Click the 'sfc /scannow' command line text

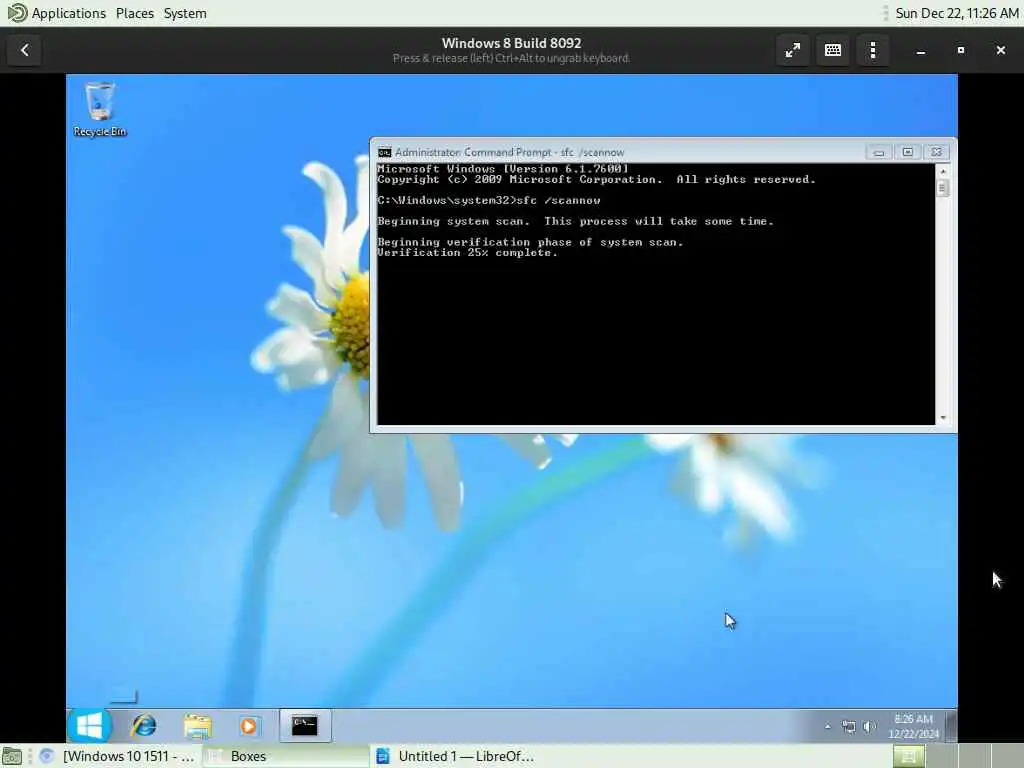point(558,200)
